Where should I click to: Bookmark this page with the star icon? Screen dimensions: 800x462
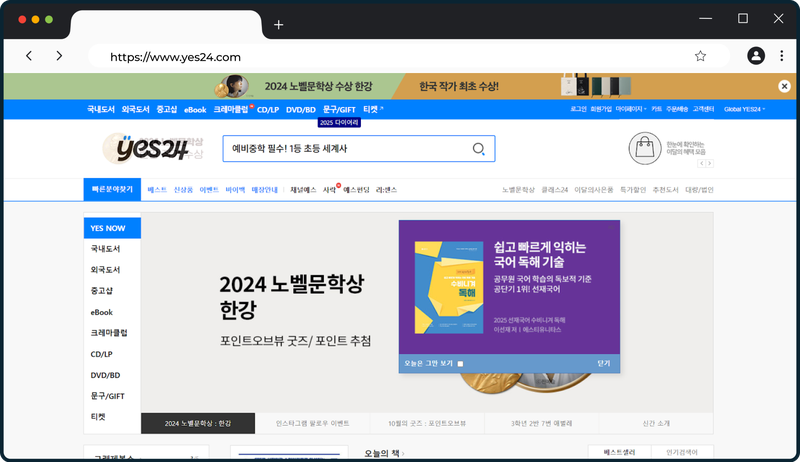pyautogui.click(x=700, y=56)
